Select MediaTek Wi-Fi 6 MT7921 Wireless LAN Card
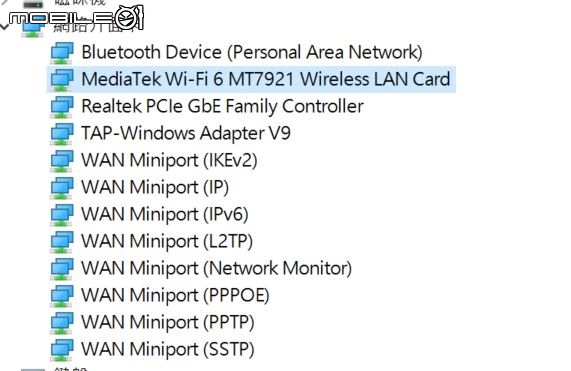This screenshot has height=371, width=571. (x=266, y=79)
